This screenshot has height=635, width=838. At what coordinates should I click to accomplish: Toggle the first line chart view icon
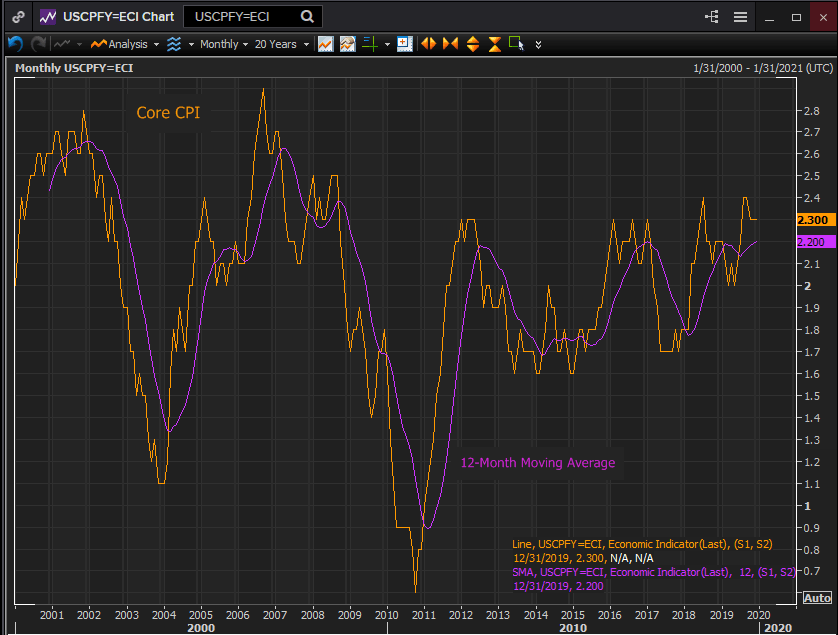pyautogui.click(x=325, y=44)
